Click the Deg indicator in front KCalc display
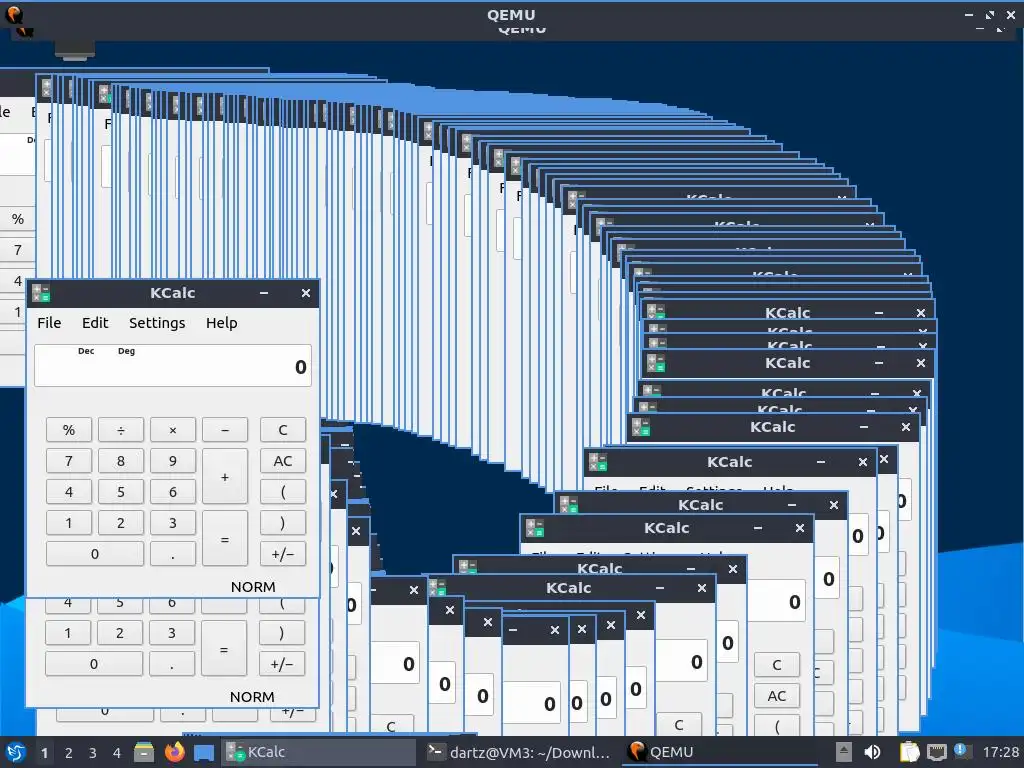1024x768 pixels. [x=126, y=351]
